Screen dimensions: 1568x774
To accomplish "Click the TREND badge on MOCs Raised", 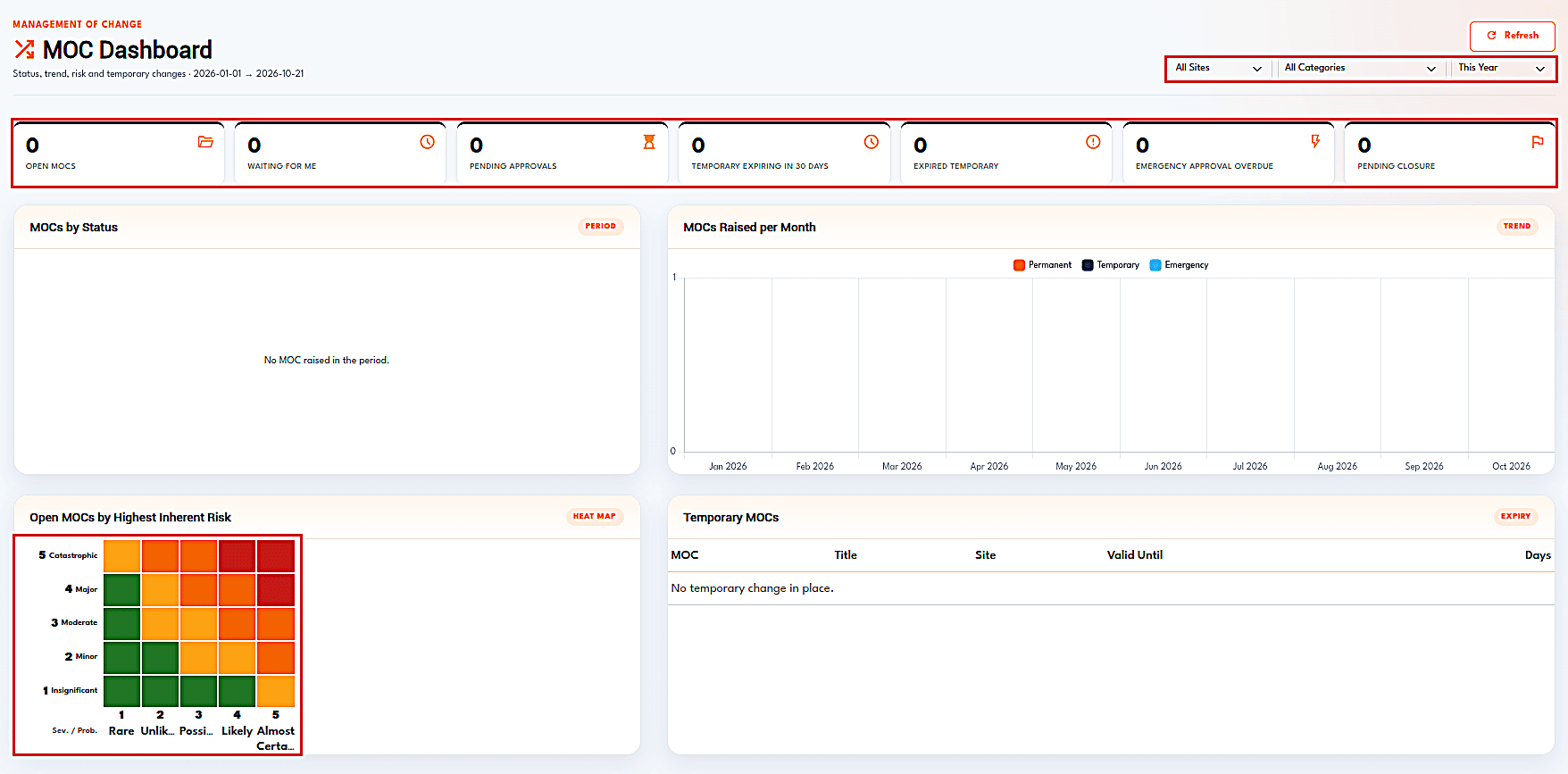I will pos(1517,227).
